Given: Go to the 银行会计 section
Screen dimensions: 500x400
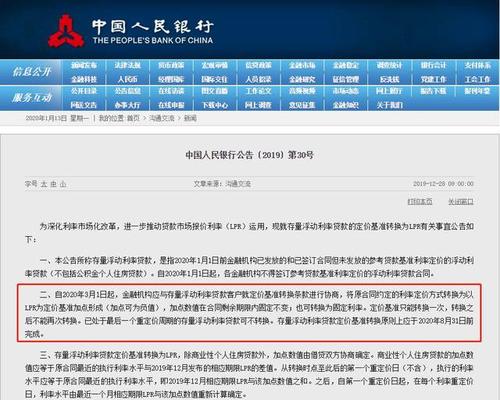Looking at the screenshot, I should (x=433, y=65).
